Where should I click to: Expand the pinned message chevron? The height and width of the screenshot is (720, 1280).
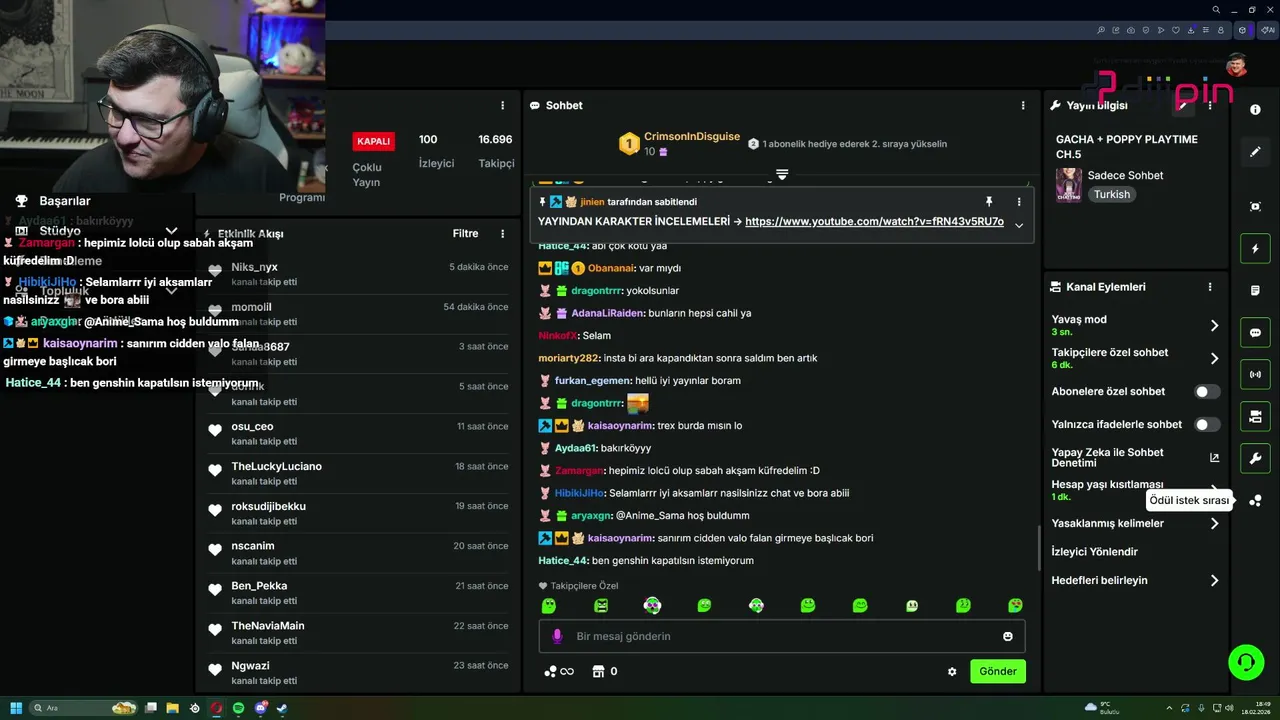point(1019,225)
